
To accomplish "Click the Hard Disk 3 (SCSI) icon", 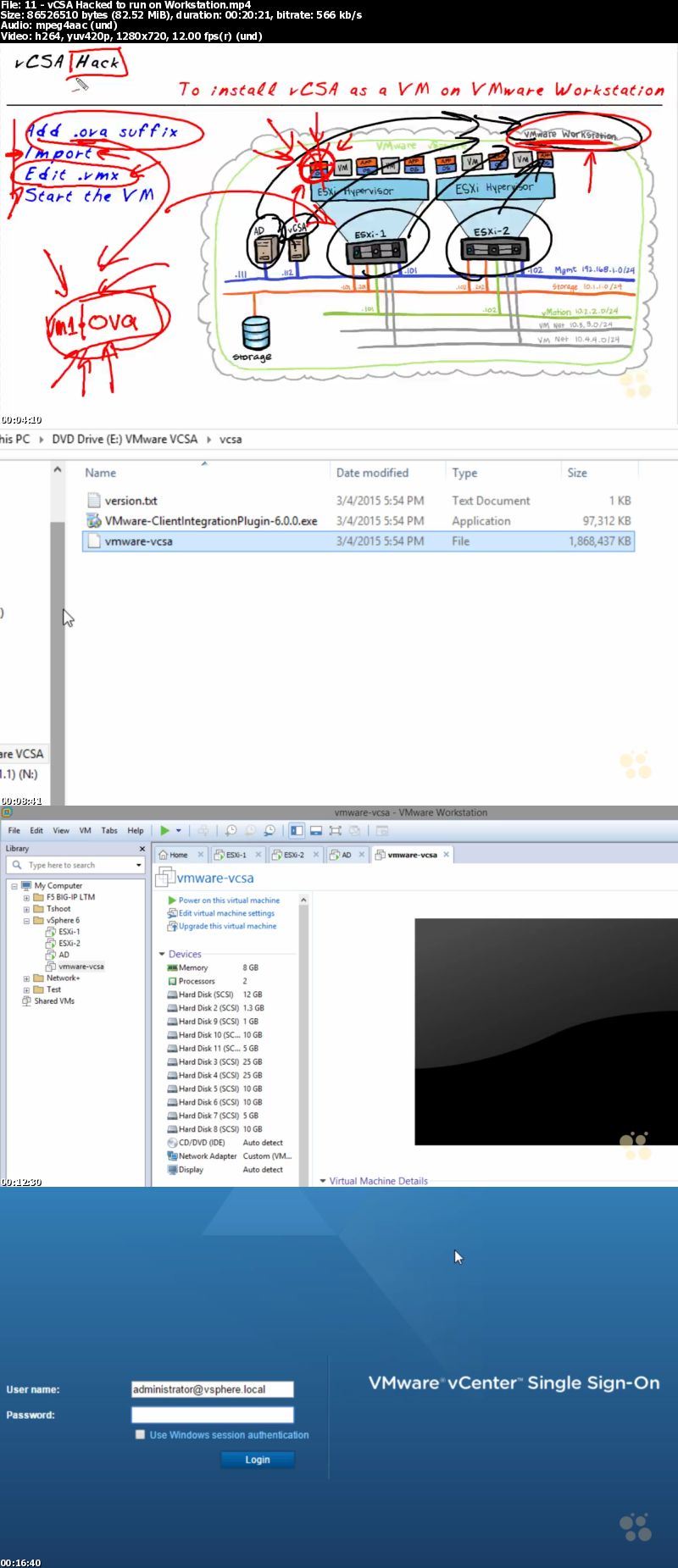I will point(172,1061).
